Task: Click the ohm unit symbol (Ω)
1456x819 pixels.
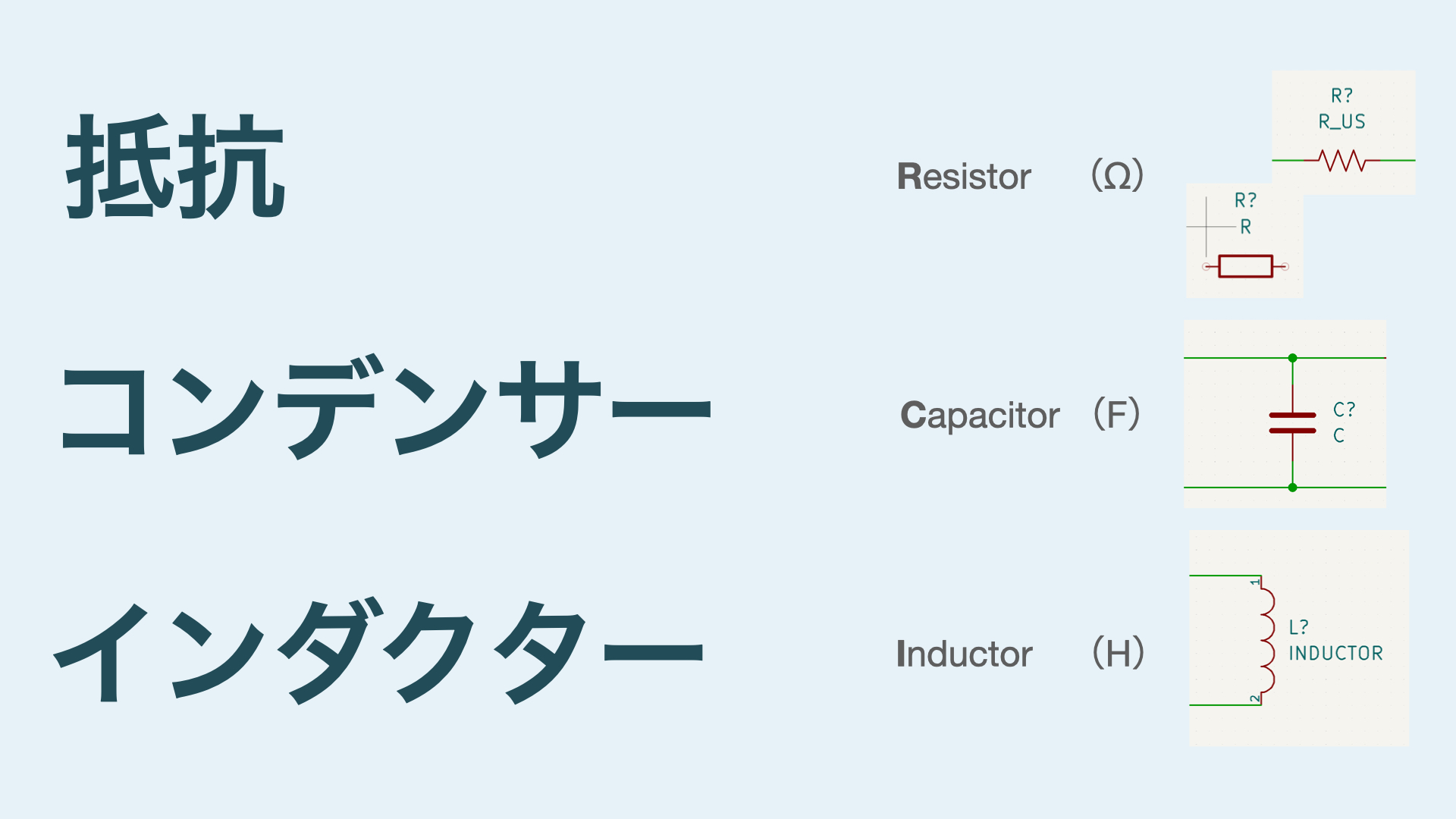Action: 1118,176
